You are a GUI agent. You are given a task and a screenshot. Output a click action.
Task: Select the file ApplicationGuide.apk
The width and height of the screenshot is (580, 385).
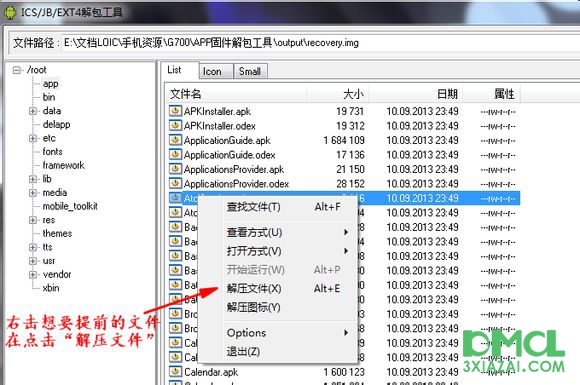227,141
